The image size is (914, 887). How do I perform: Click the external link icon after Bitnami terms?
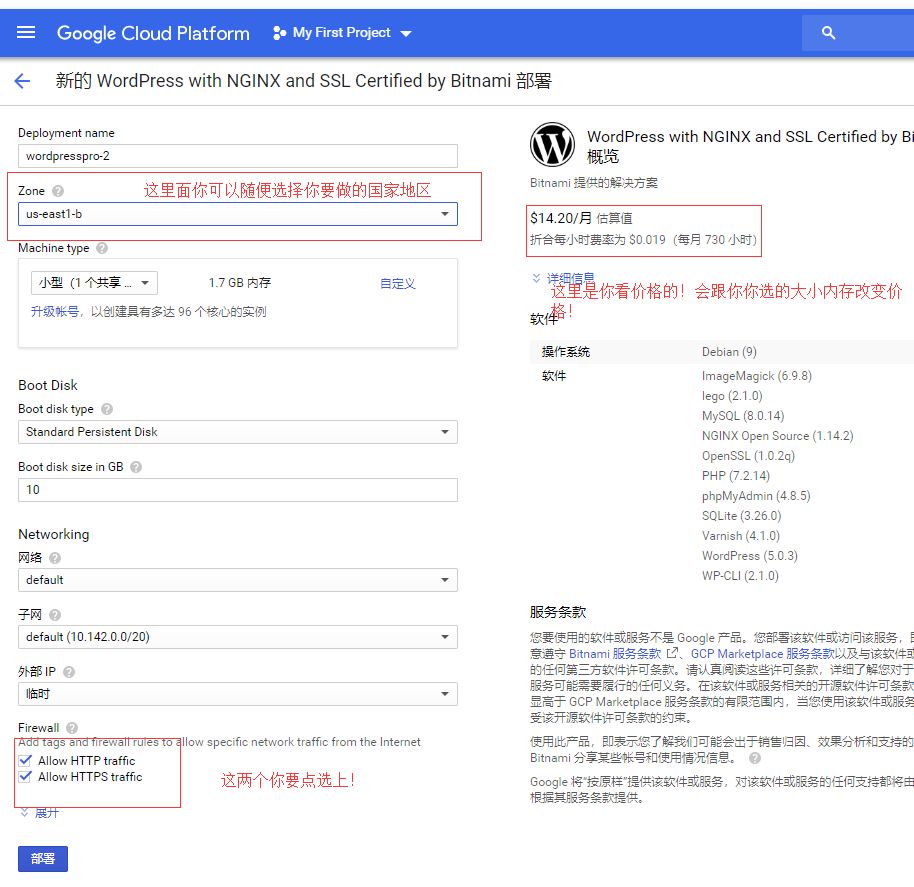672,653
